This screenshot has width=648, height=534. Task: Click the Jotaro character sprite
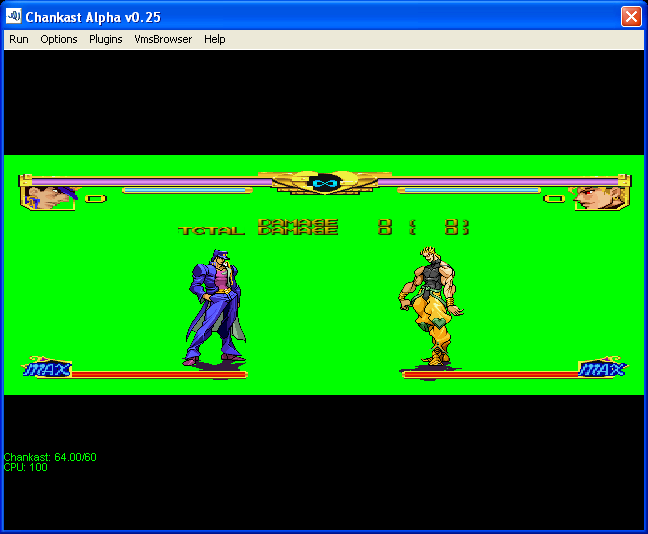click(216, 308)
